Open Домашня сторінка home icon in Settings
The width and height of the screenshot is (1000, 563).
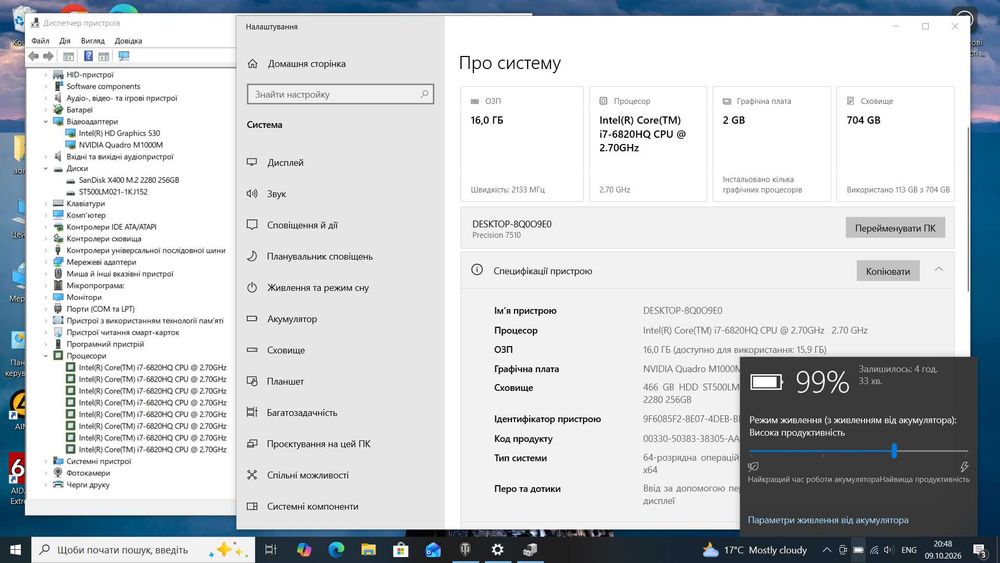[x=253, y=64]
